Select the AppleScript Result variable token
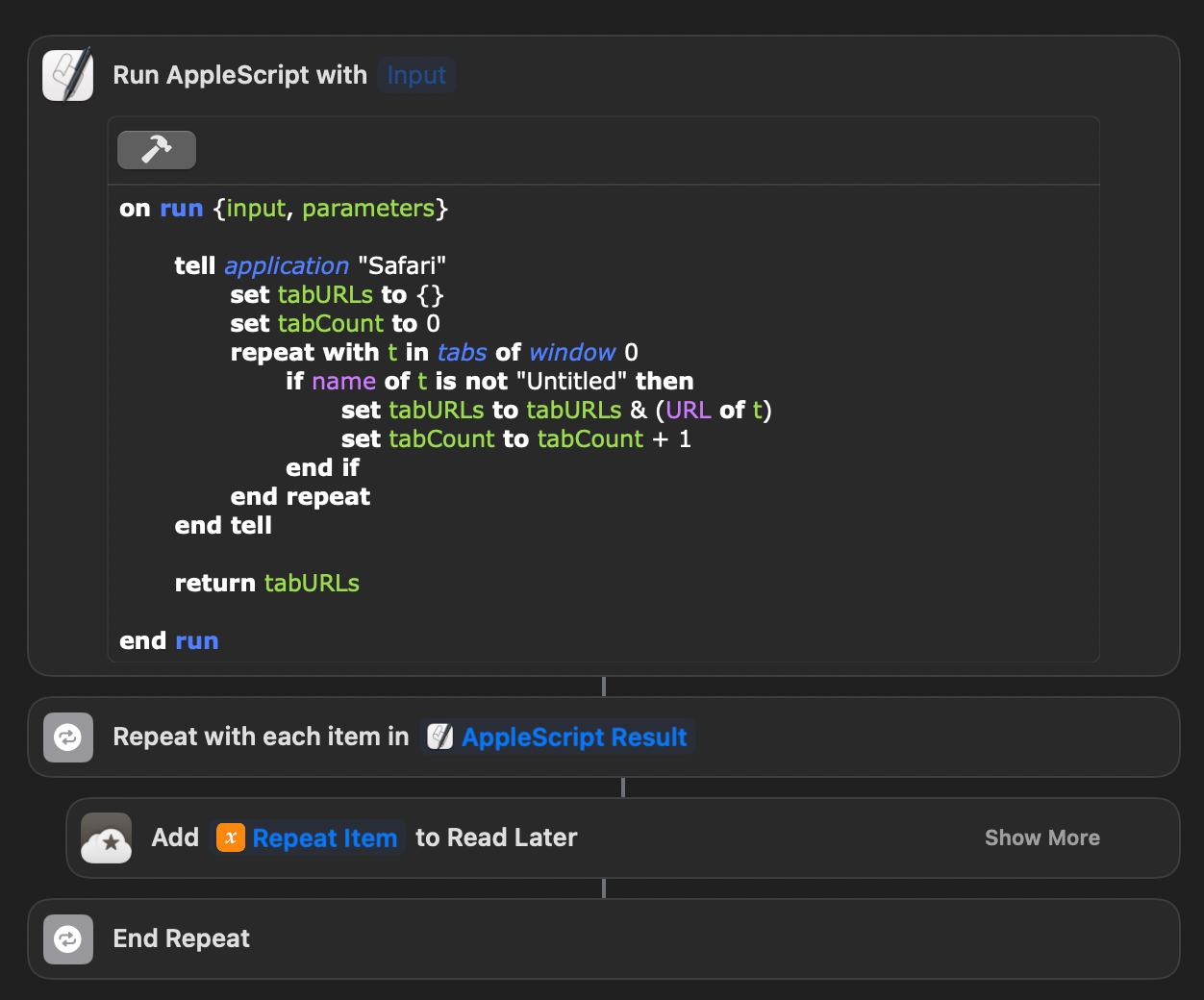Image resolution: width=1204 pixels, height=1000 pixels. coord(558,737)
